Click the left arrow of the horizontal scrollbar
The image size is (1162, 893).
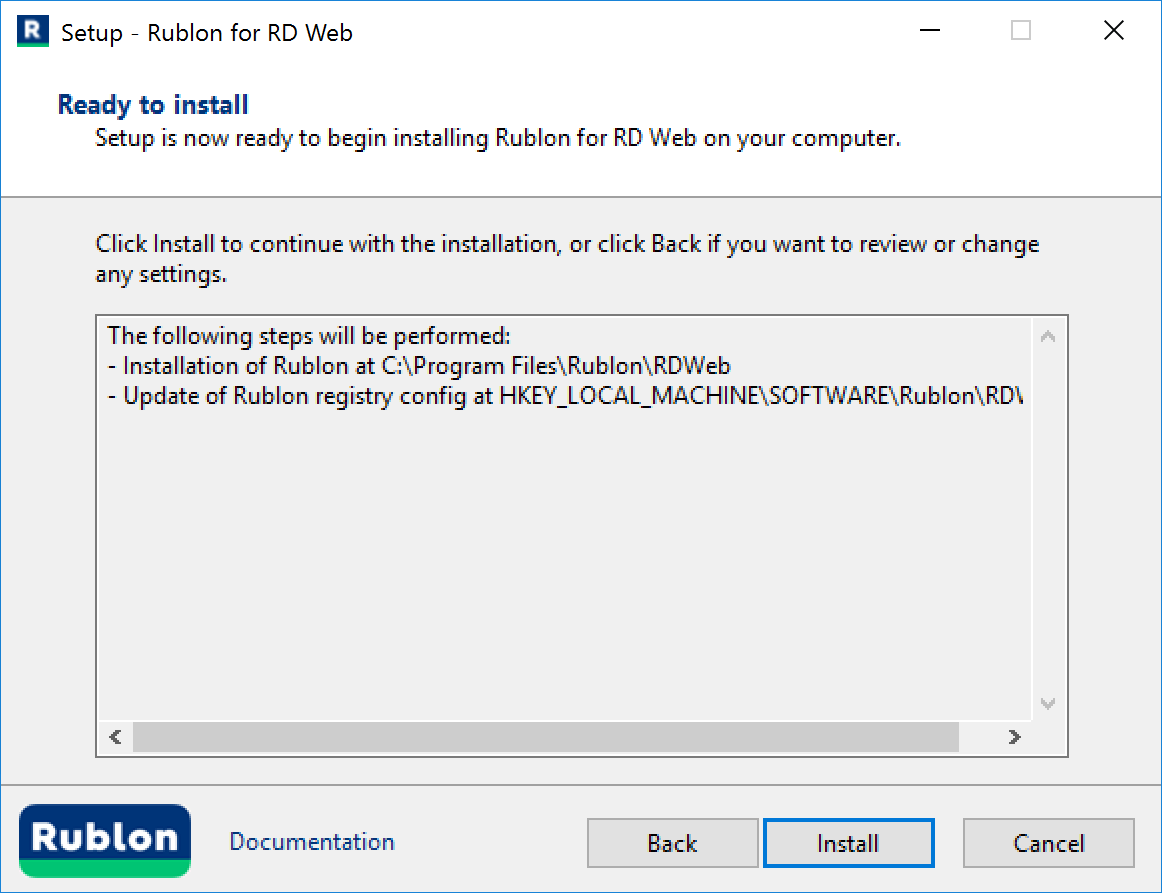[115, 737]
